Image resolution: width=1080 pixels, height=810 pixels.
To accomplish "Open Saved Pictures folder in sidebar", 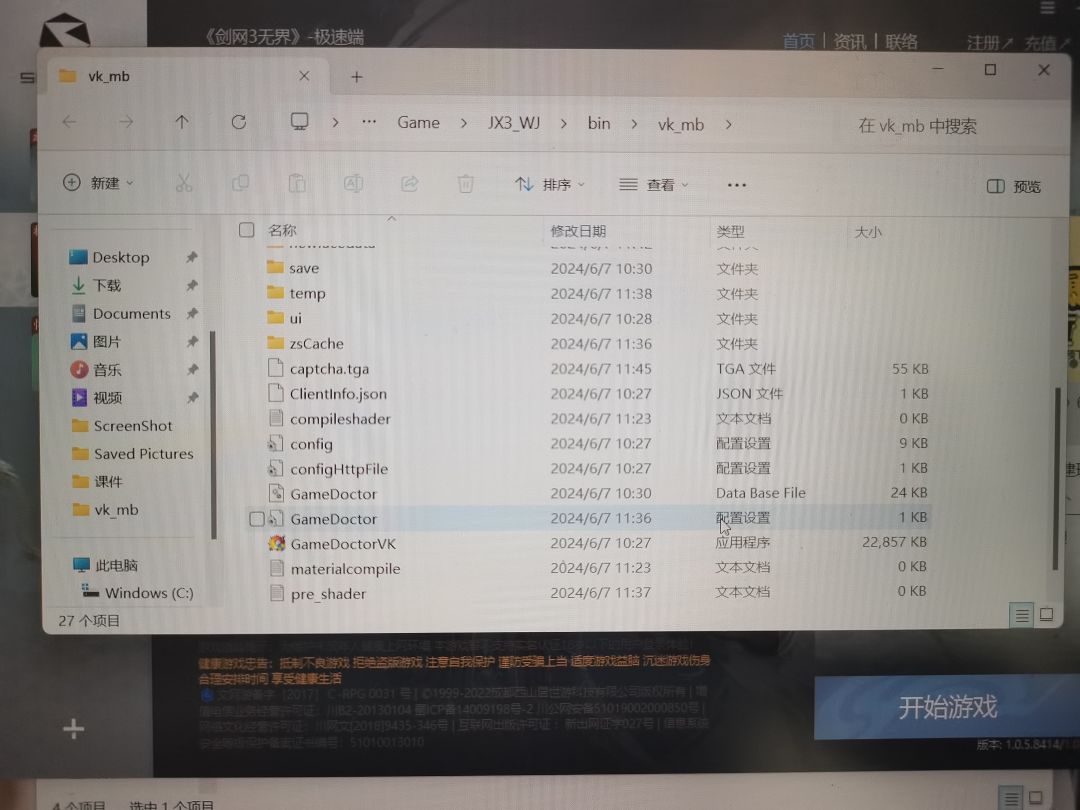I will [143, 454].
